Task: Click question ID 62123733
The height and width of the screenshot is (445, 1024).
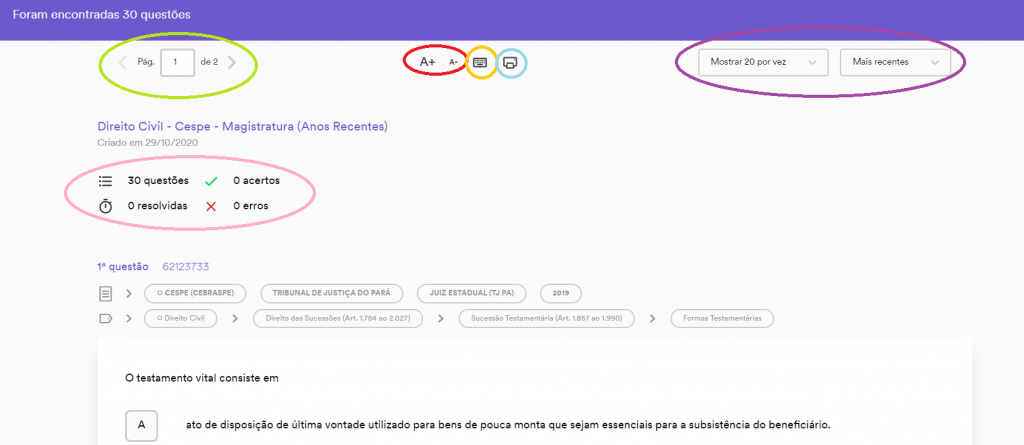Action: point(185,267)
